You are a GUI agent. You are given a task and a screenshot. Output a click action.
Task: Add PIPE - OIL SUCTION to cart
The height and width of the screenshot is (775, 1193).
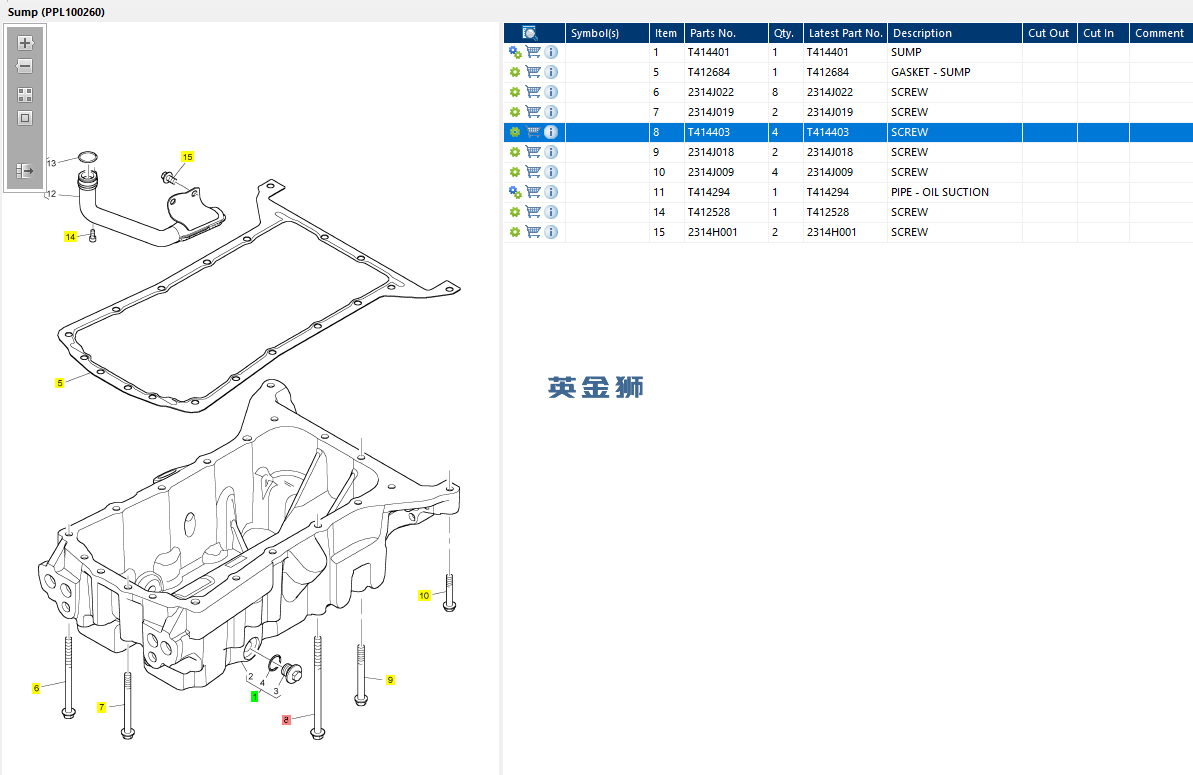point(533,192)
